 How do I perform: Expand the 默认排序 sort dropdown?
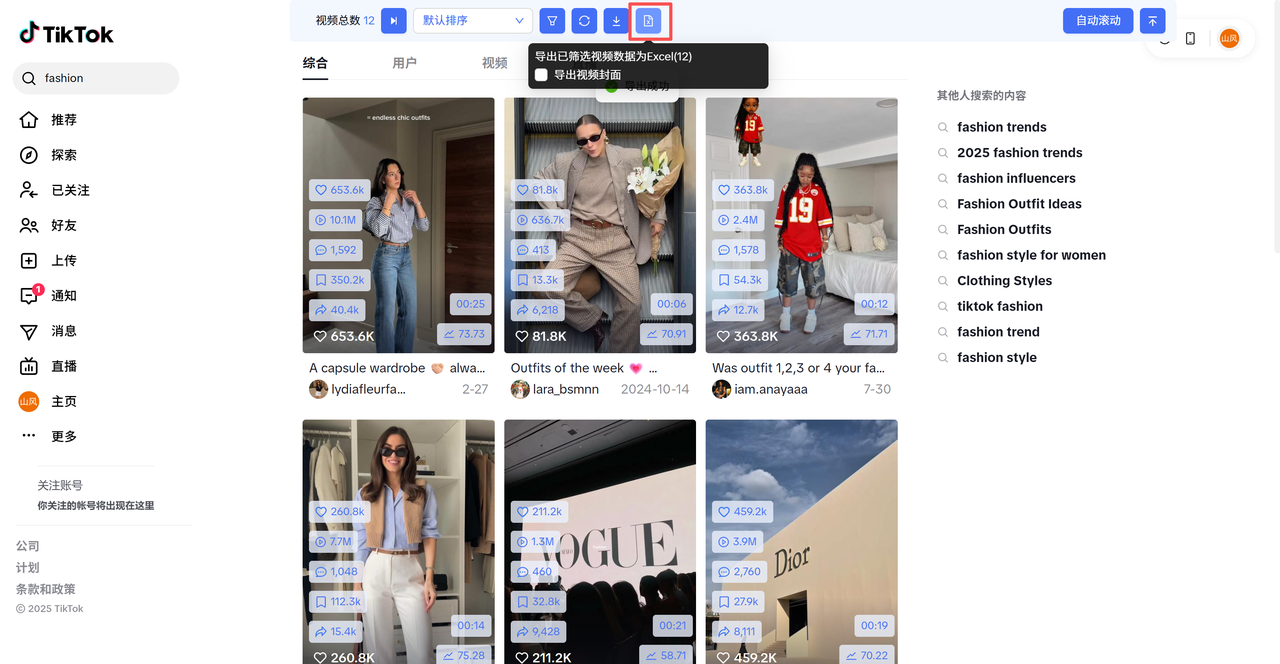point(473,21)
